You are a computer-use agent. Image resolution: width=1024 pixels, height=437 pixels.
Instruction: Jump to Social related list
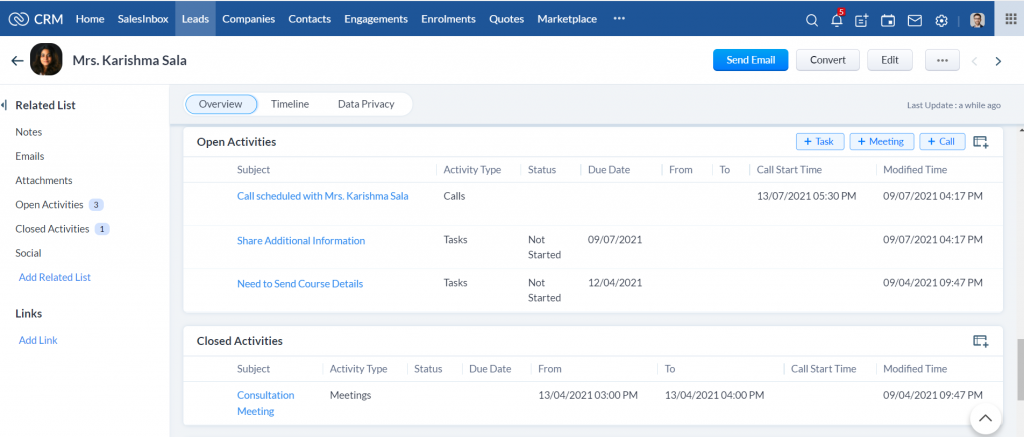point(28,253)
